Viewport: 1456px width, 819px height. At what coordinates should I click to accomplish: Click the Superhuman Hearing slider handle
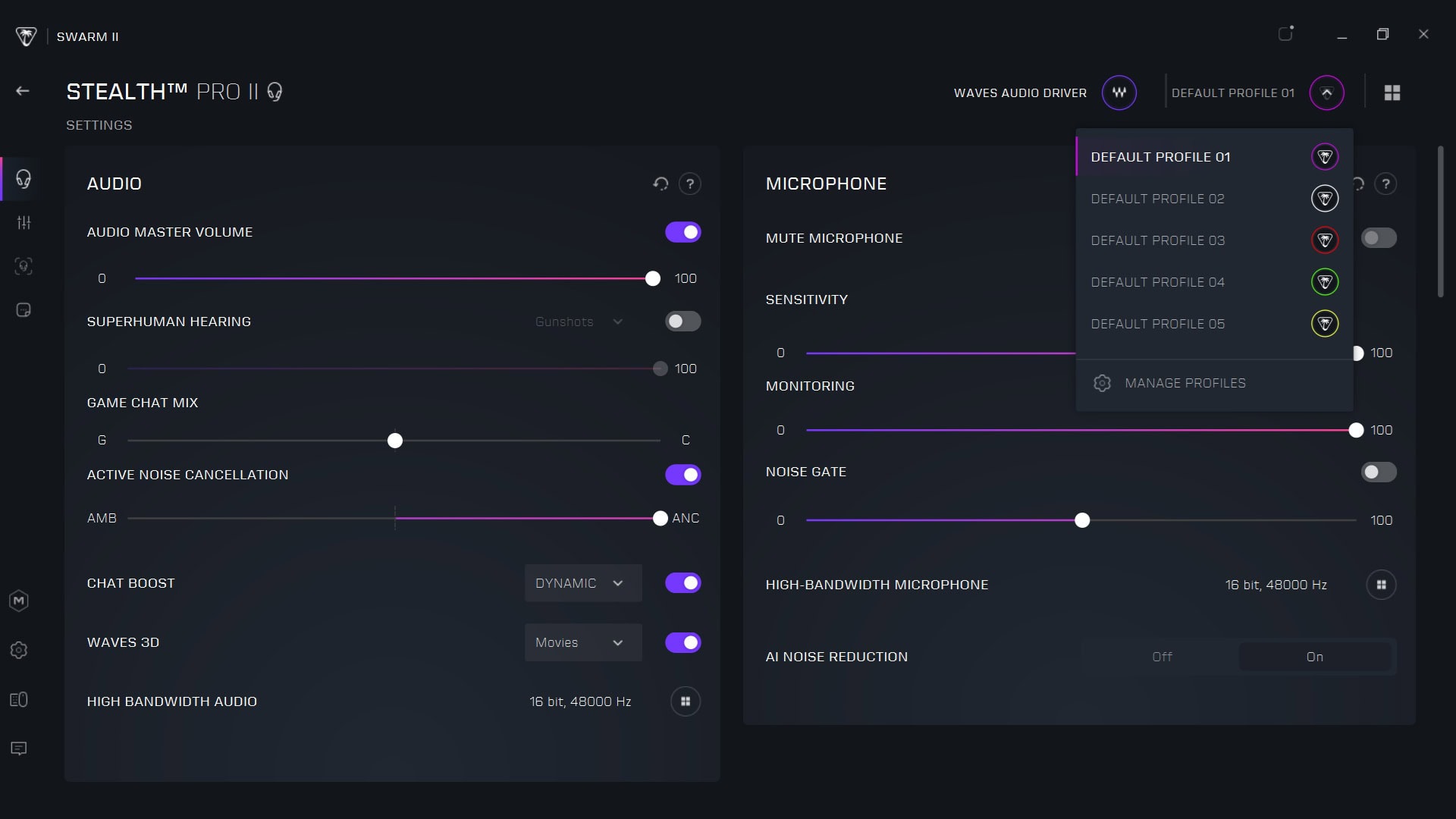point(661,369)
